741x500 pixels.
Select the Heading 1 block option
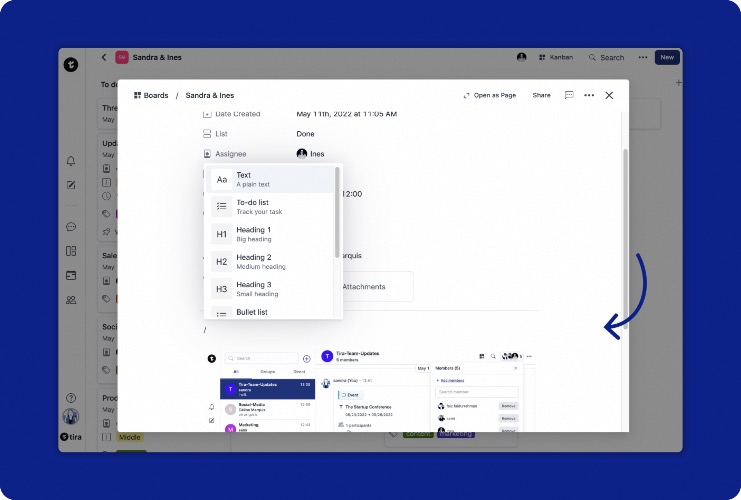(269, 234)
